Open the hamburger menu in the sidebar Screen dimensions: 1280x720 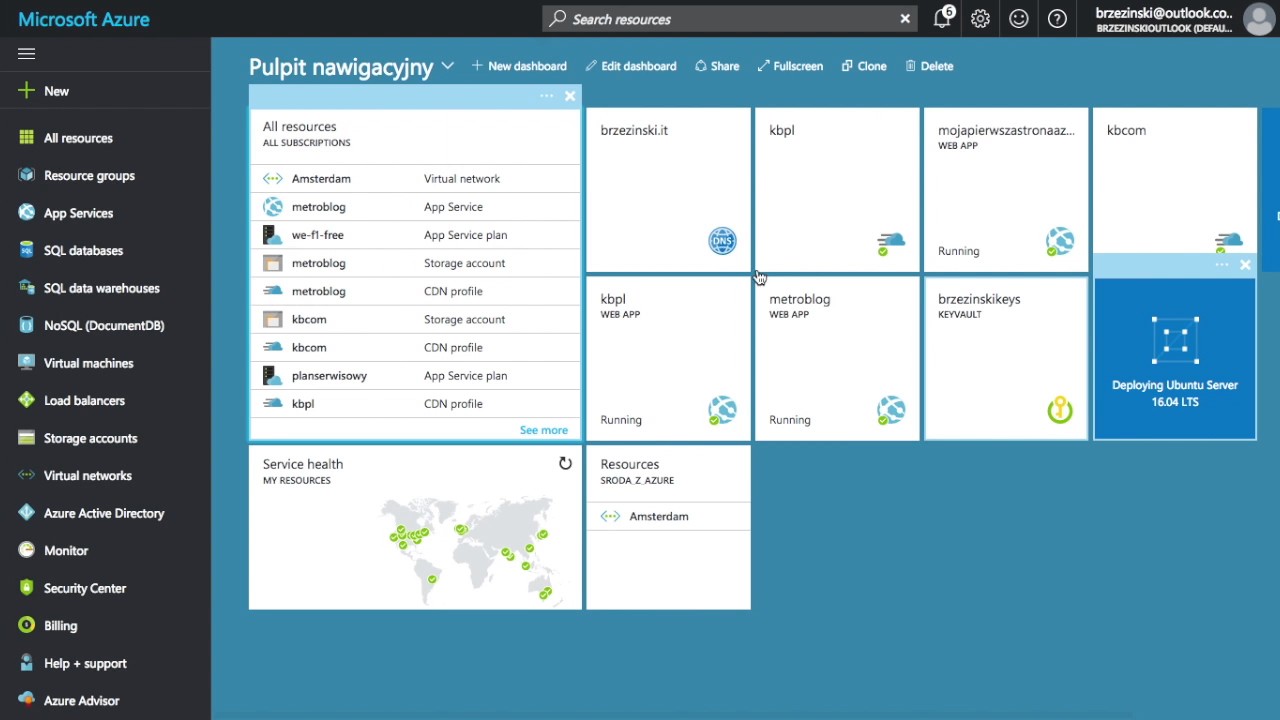click(27, 54)
